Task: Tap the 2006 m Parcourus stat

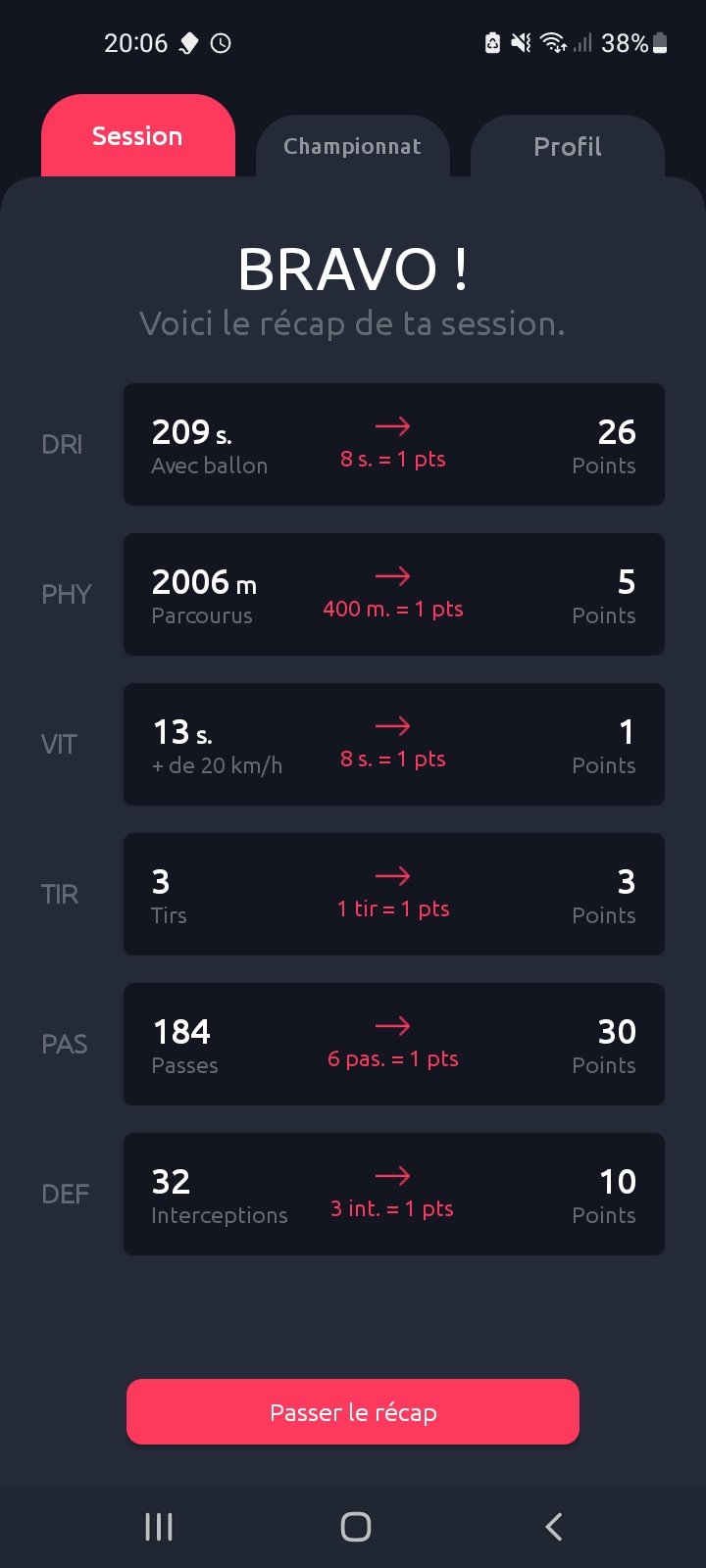Action: (x=204, y=595)
